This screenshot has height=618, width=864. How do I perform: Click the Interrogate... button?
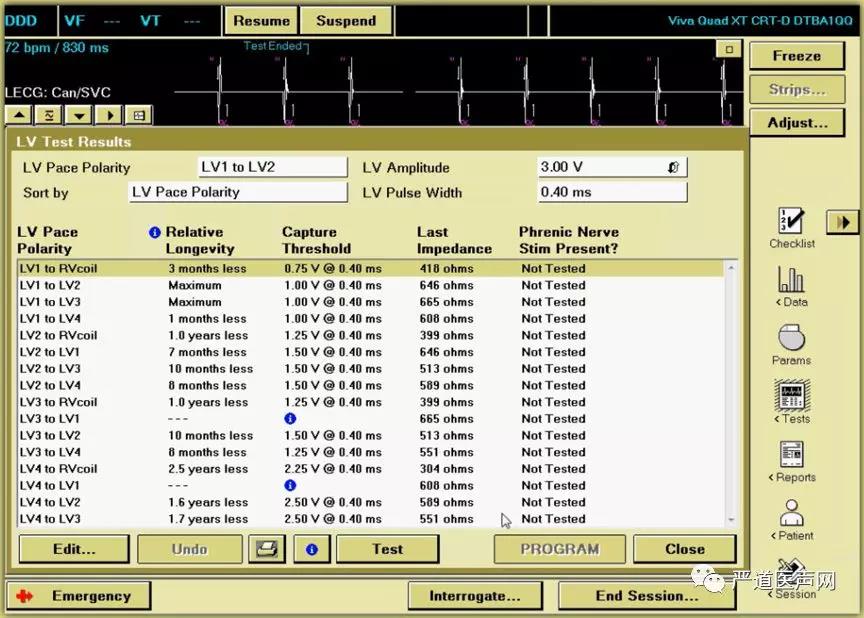point(475,596)
